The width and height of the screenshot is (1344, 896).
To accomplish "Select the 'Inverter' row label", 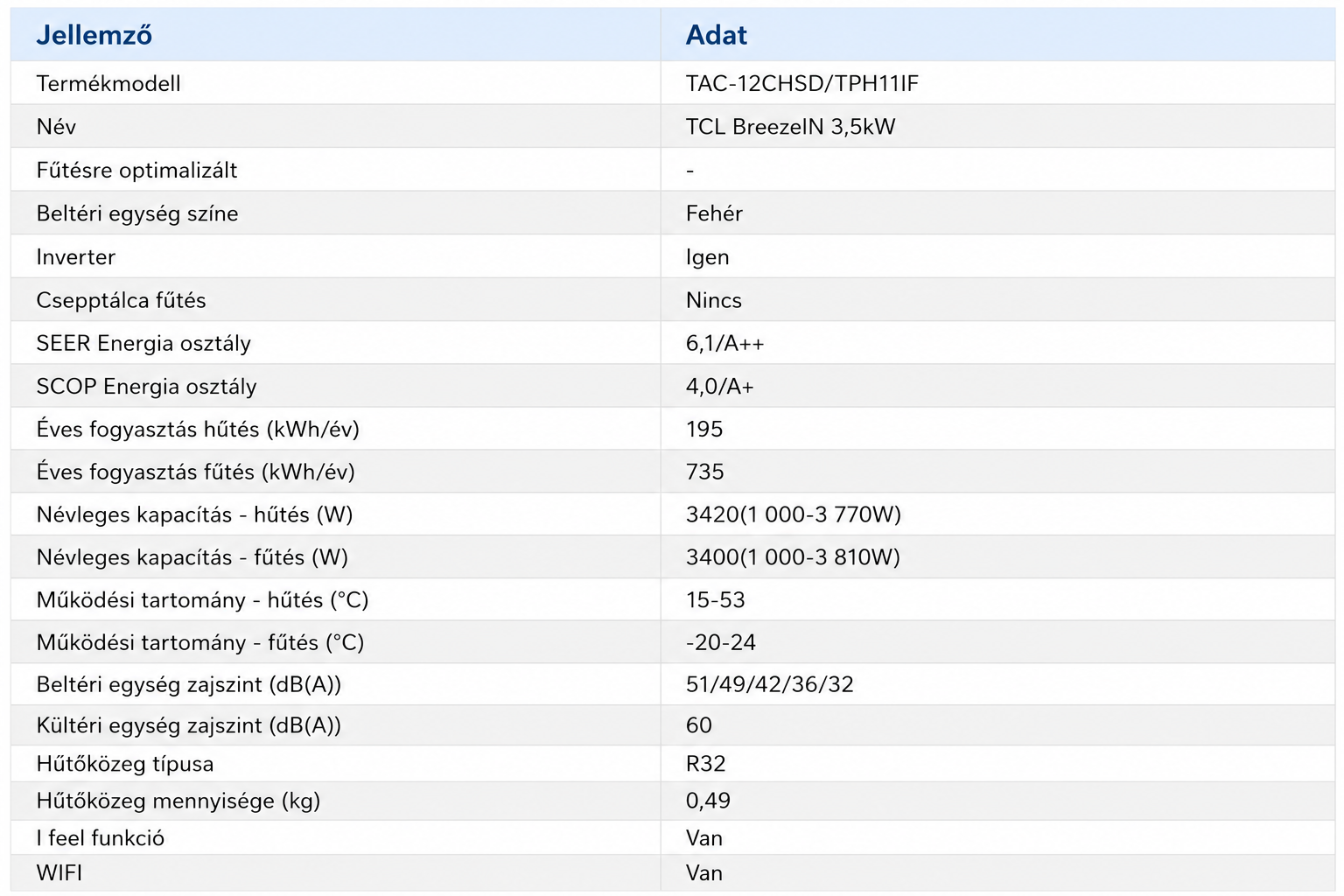I will [x=76, y=257].
